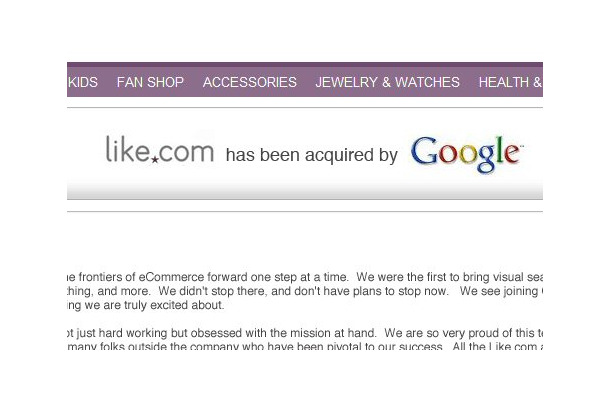The height and width of the screenshot is (400, 610).
Task: Open JEWELRY & WATCHES category
Action: click(x=387, y=82)
